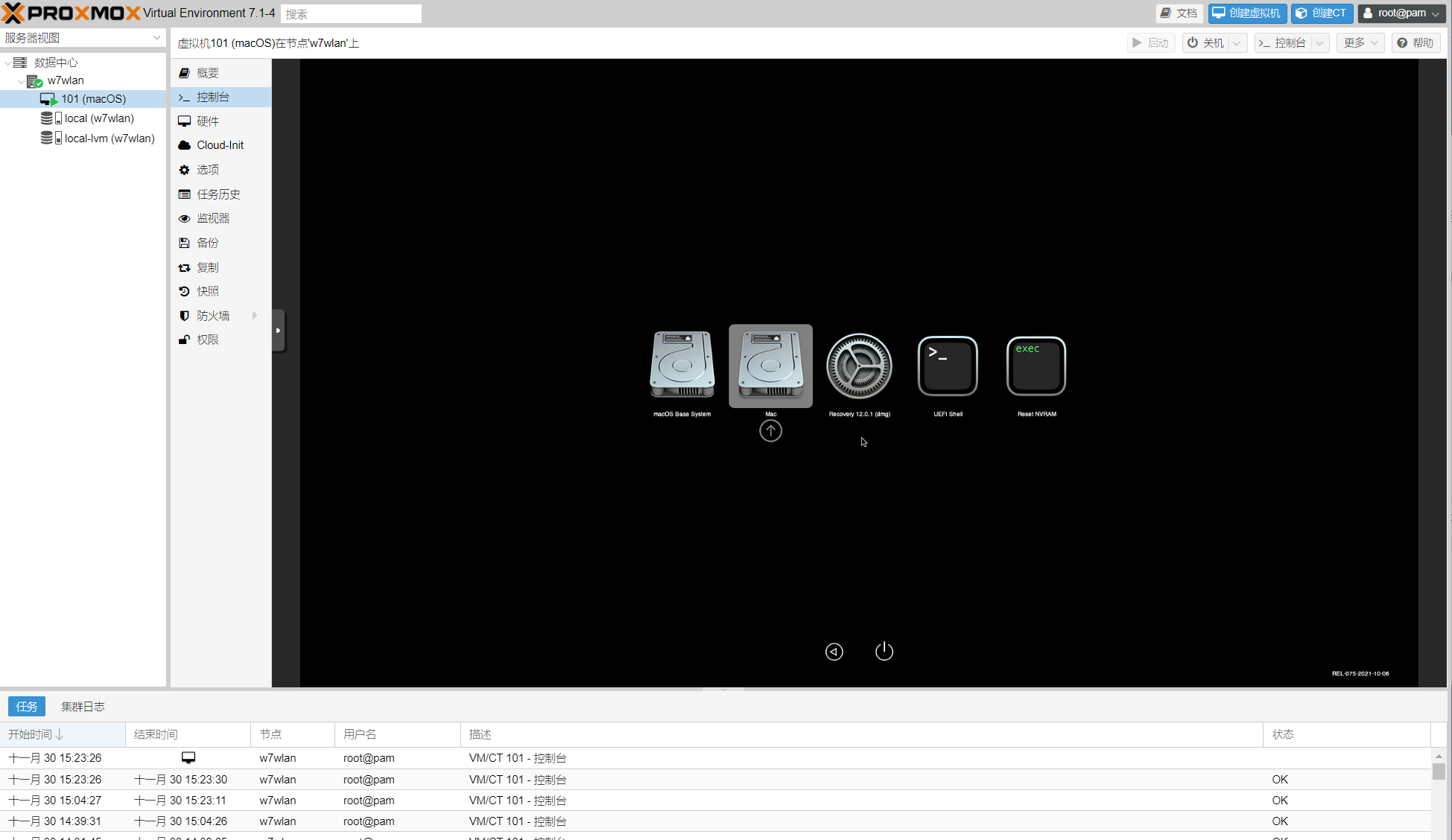The image size is (1452, 840).
Task: Click the 创建CT create container button
Action: coord(1322,13)
